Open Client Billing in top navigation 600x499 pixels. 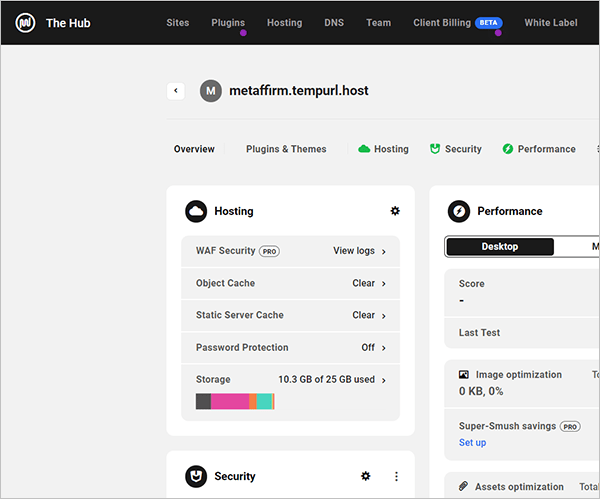[442, 23]
